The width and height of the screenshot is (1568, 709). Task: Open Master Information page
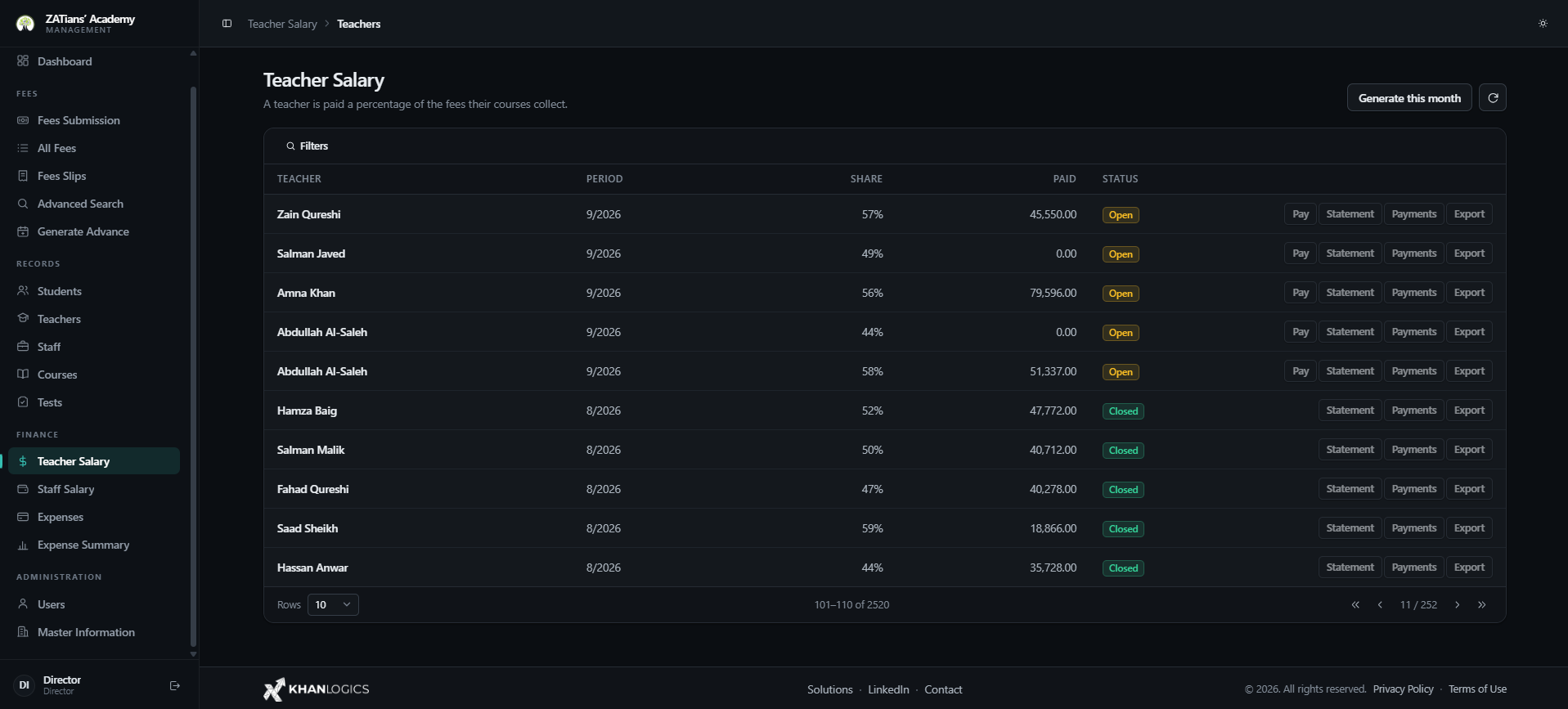(94, 632)
